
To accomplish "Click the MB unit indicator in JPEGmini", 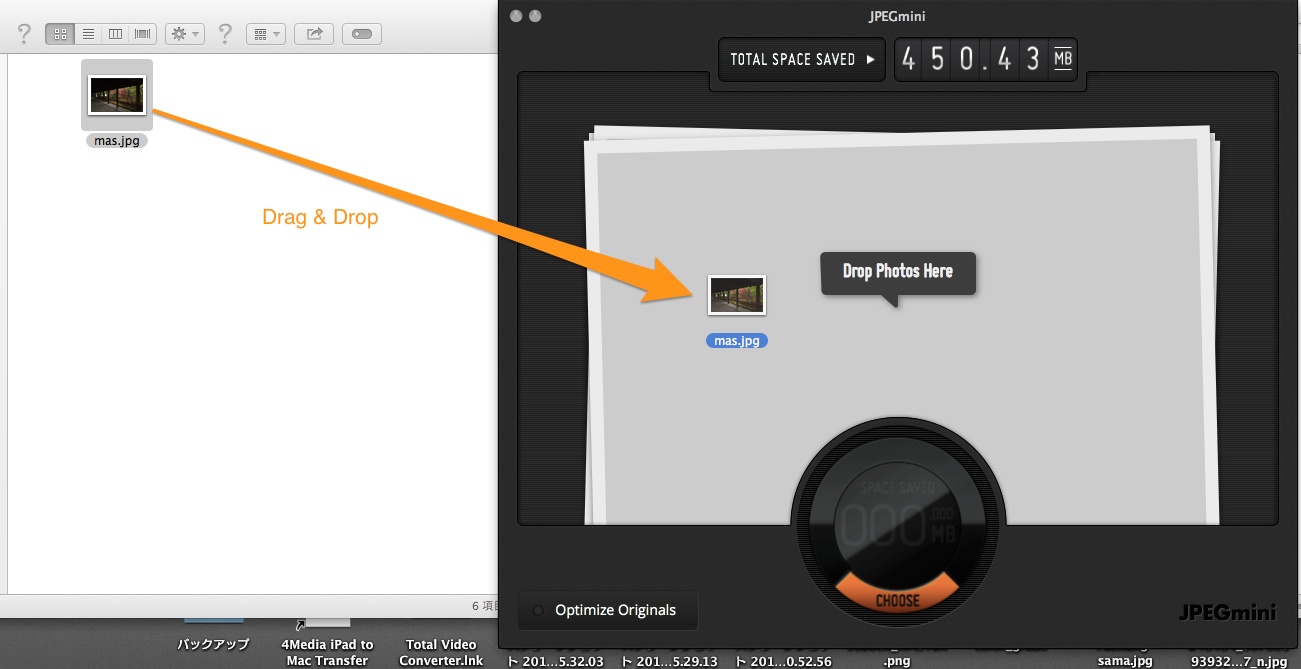I will (x=1062, y=59).
